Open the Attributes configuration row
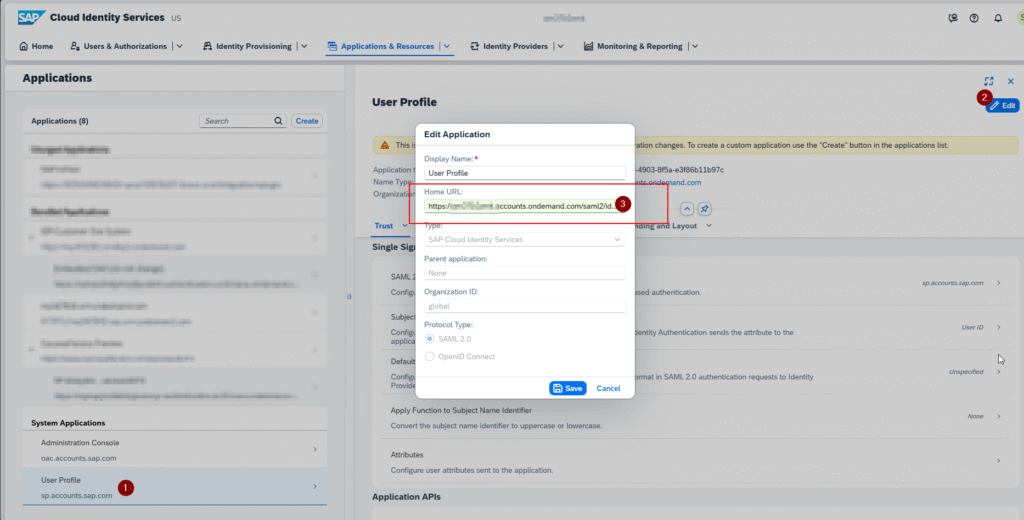 pos(696,461)
